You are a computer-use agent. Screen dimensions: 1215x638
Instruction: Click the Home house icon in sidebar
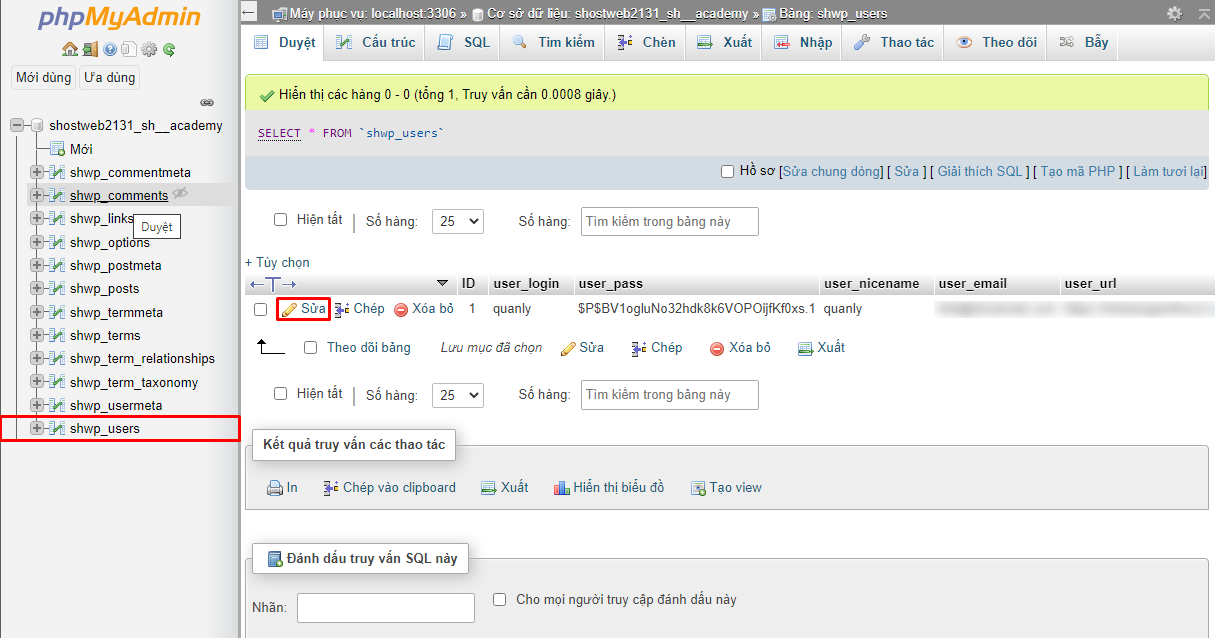(69, 49)
